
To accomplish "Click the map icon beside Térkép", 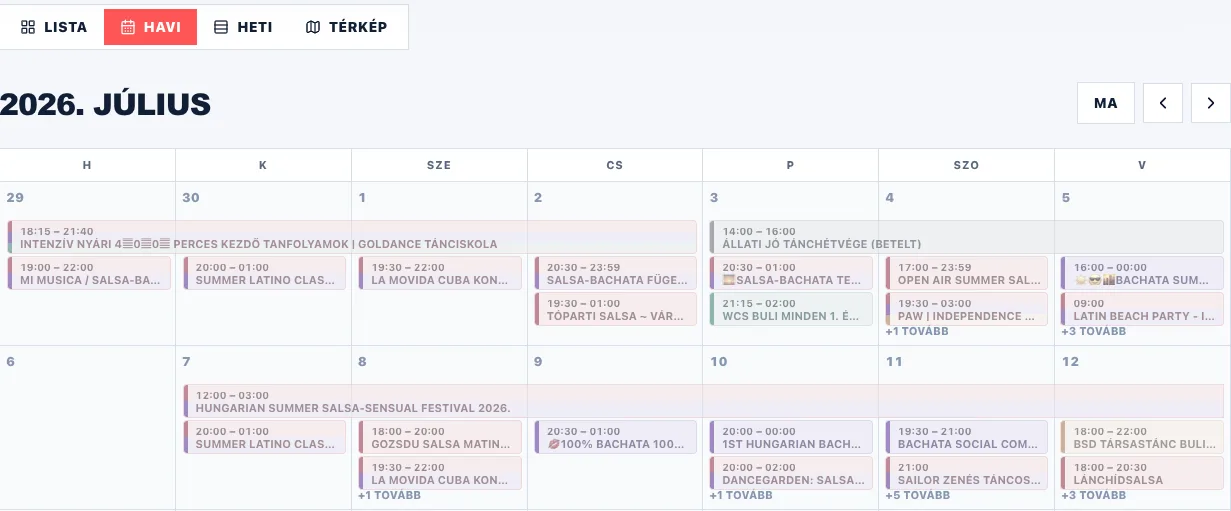I will point(313,27).
